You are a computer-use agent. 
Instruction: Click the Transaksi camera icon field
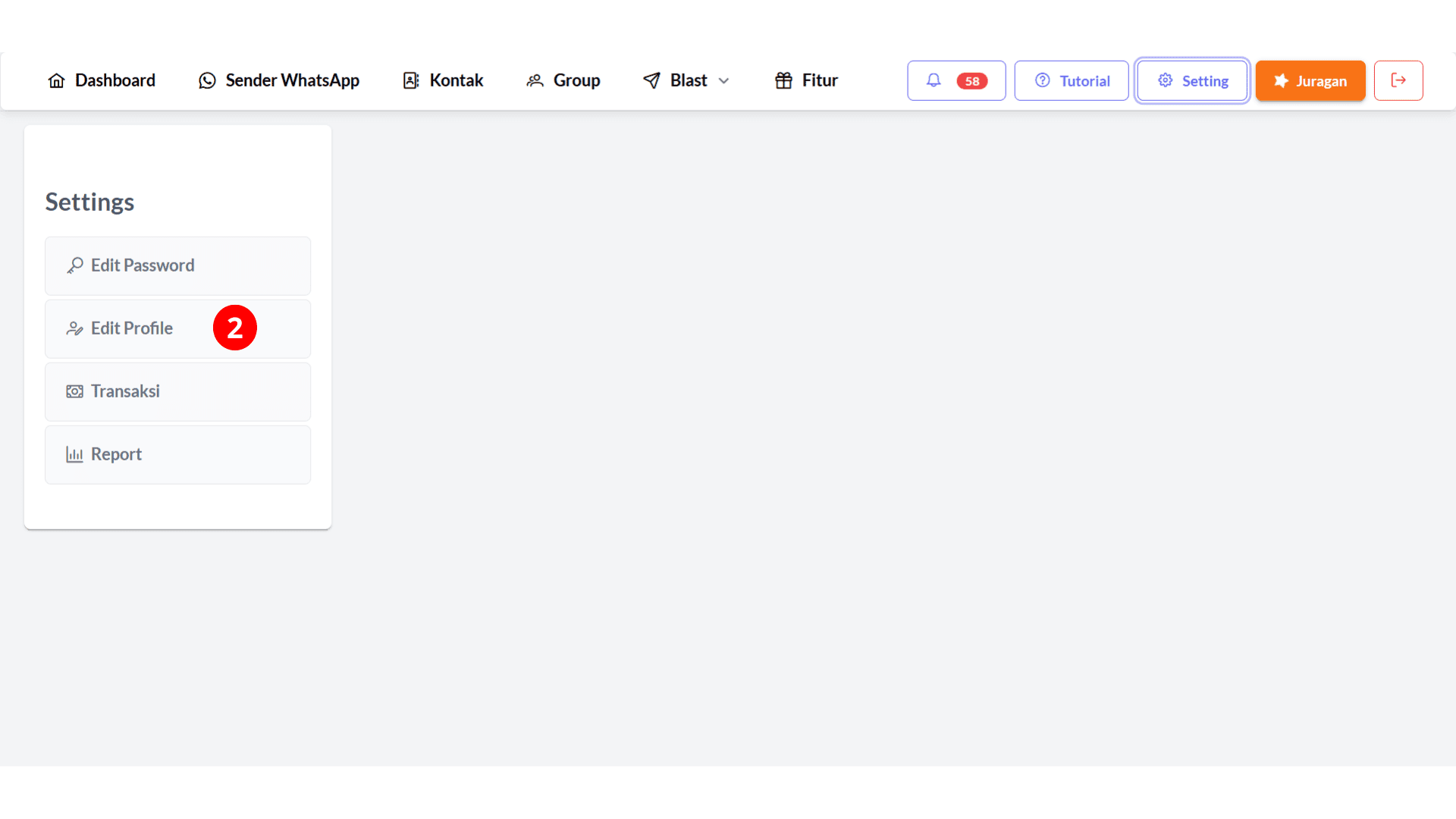pyautogui.click(x=75, y=391)
